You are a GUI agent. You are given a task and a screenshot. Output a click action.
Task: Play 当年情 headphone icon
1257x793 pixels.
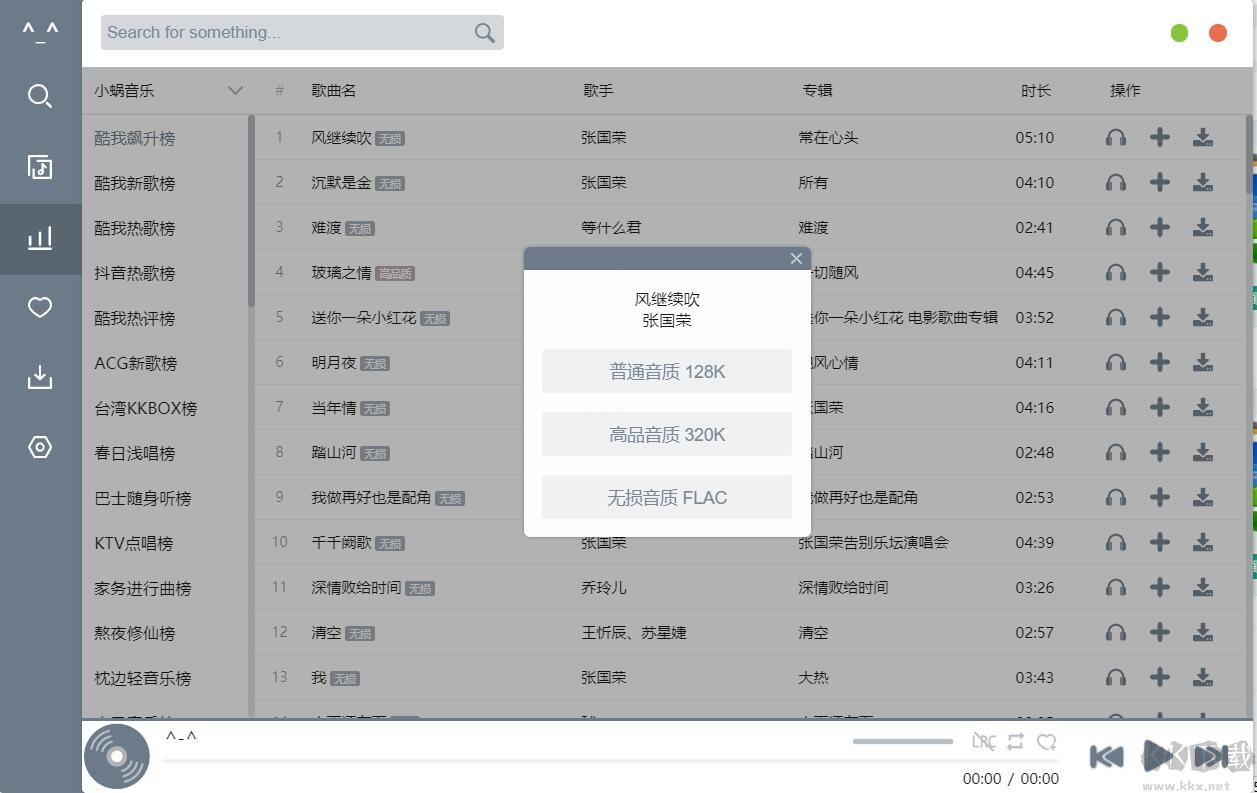click(x=1116, y=408)
